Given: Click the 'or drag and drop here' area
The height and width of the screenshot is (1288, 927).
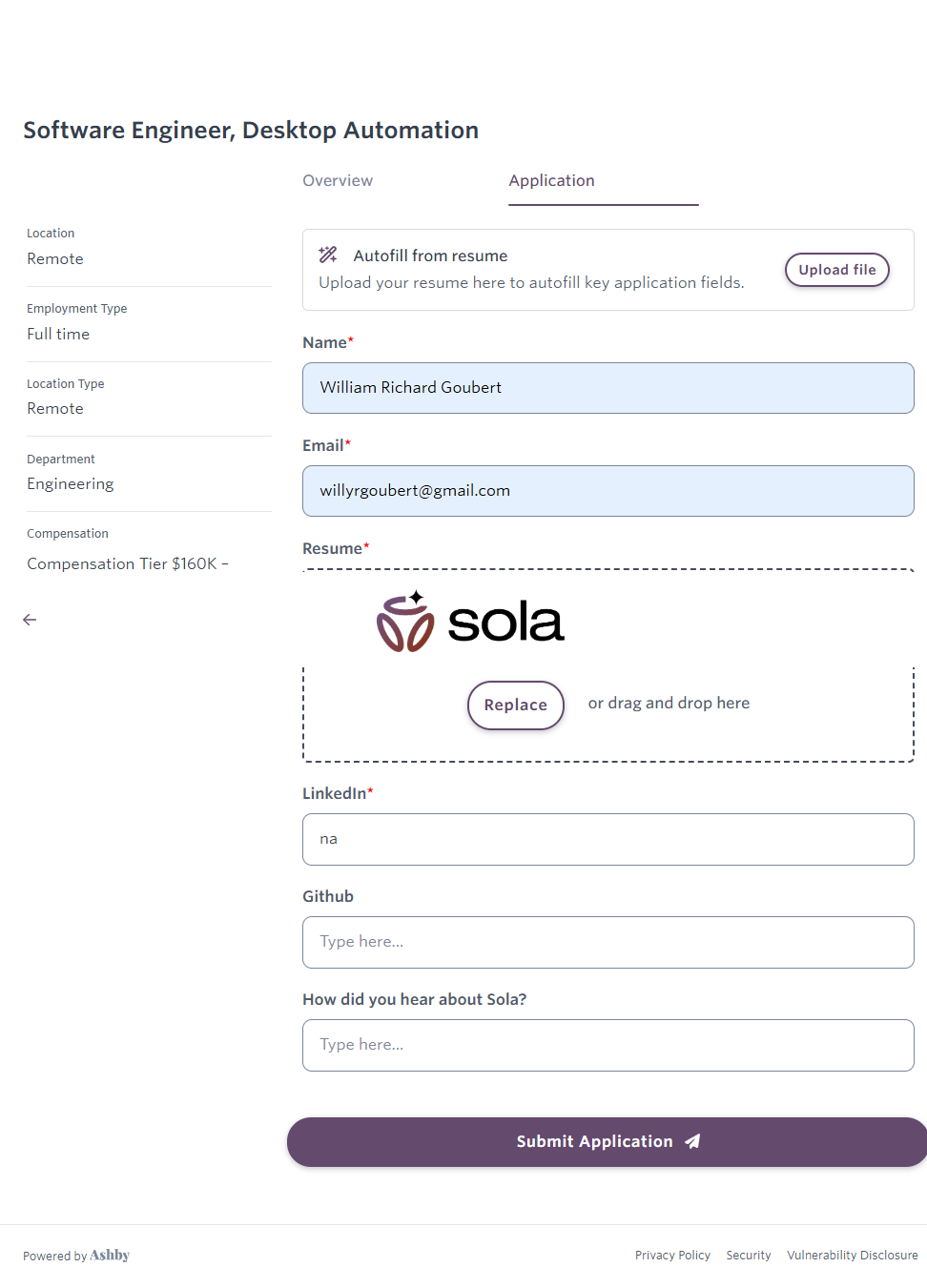Looking at the screenshot, I should [x=669, y=704].
